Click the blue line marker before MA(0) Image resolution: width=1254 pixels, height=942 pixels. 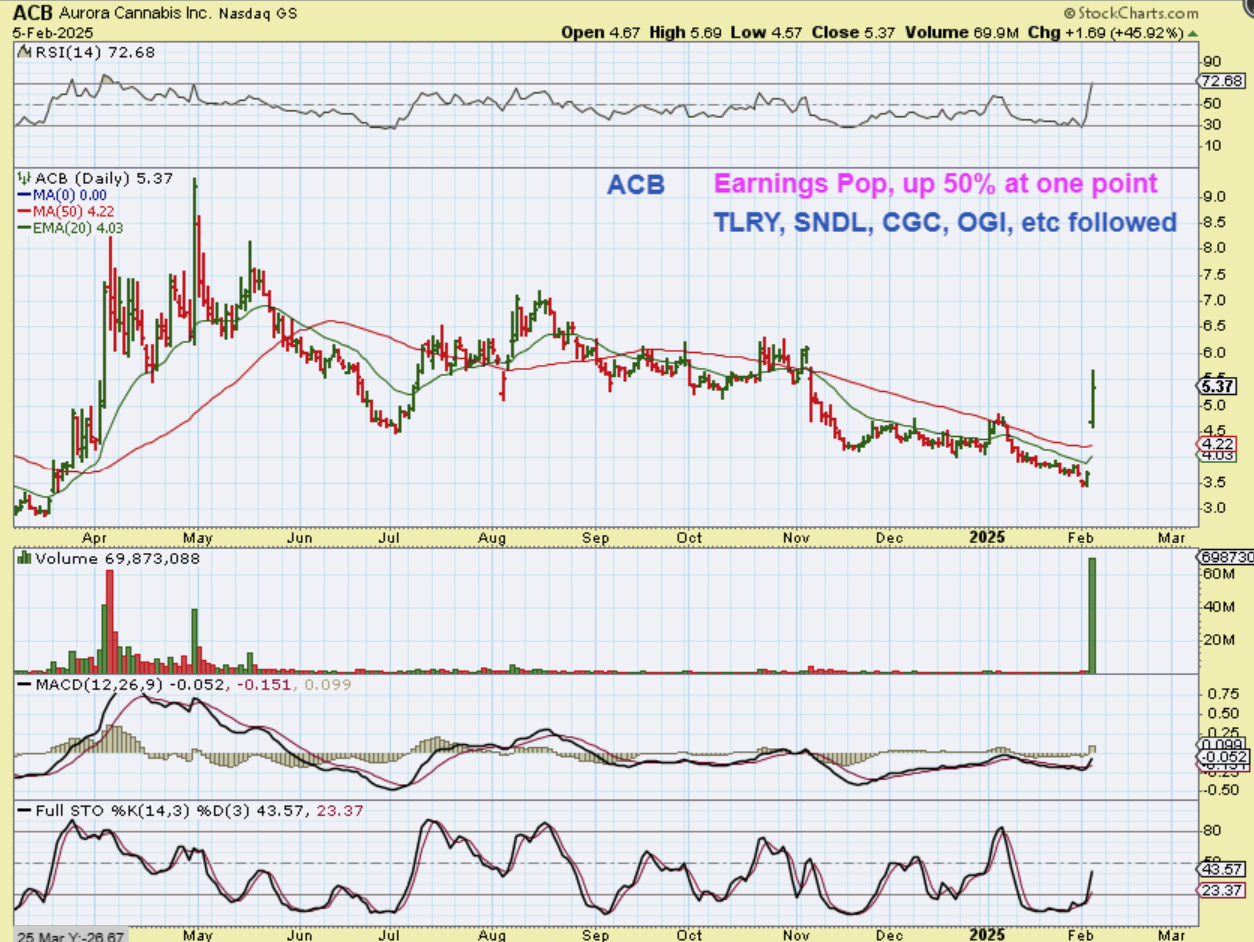pos(23,196)
